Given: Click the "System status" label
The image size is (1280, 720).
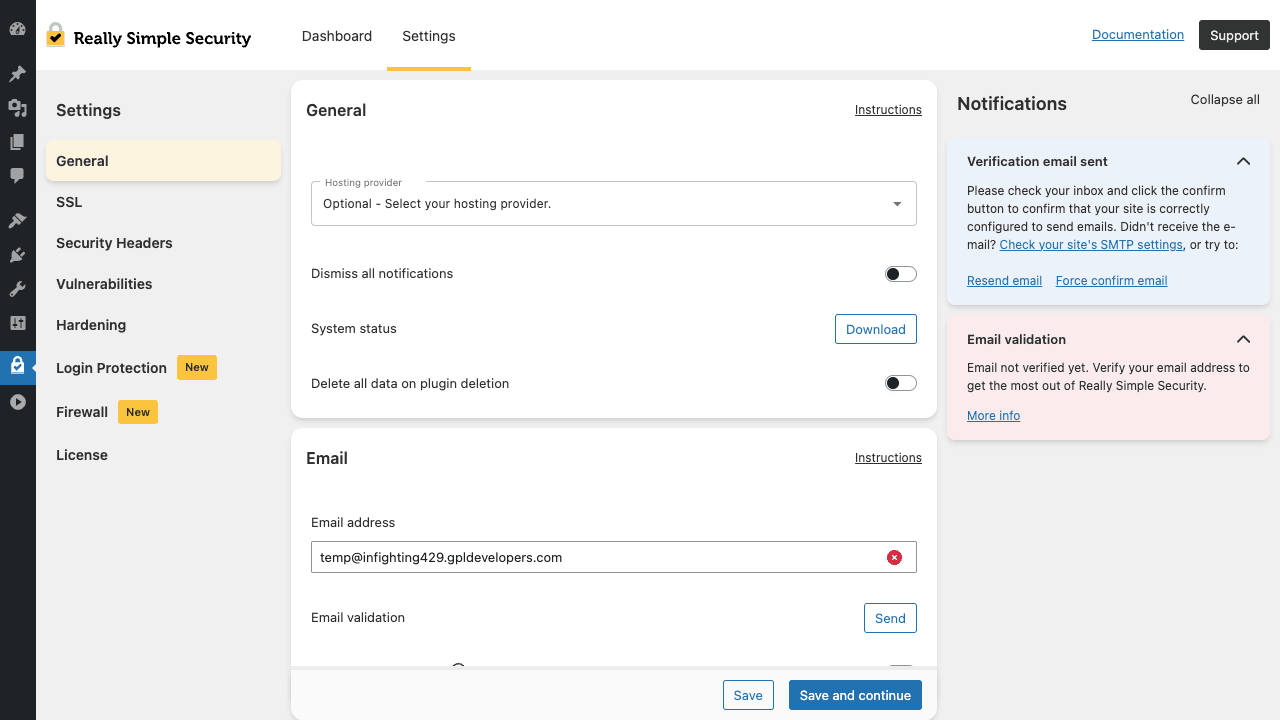Looking at the screenshot, I should click(354, 329).
